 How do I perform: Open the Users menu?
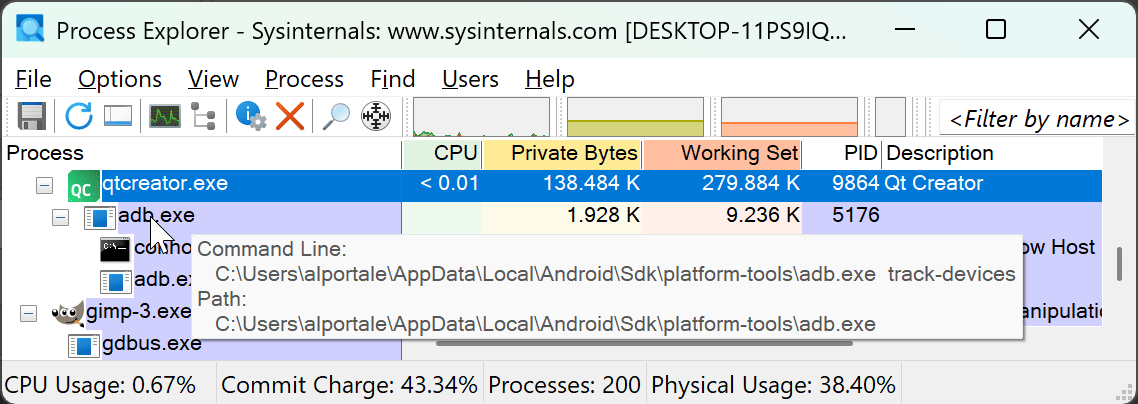point(470,79)
